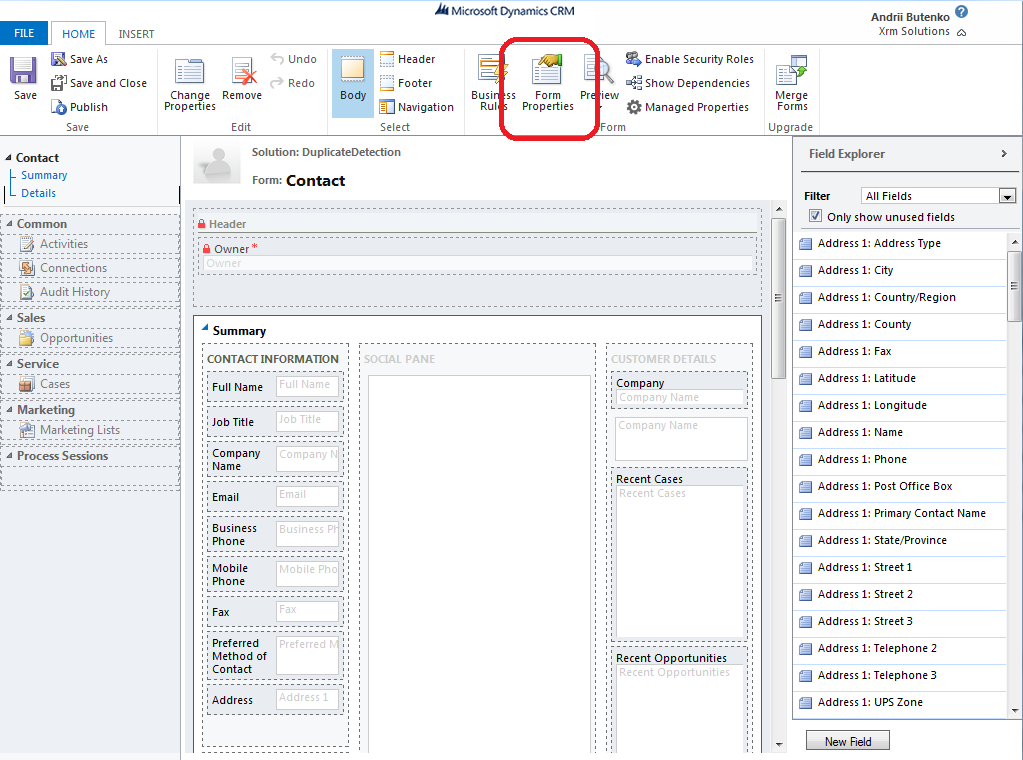Image resolution: width=1023 pixels, height=760 pixels.
Task: Switch to the HOME ribbon tab
Action: 78,34
